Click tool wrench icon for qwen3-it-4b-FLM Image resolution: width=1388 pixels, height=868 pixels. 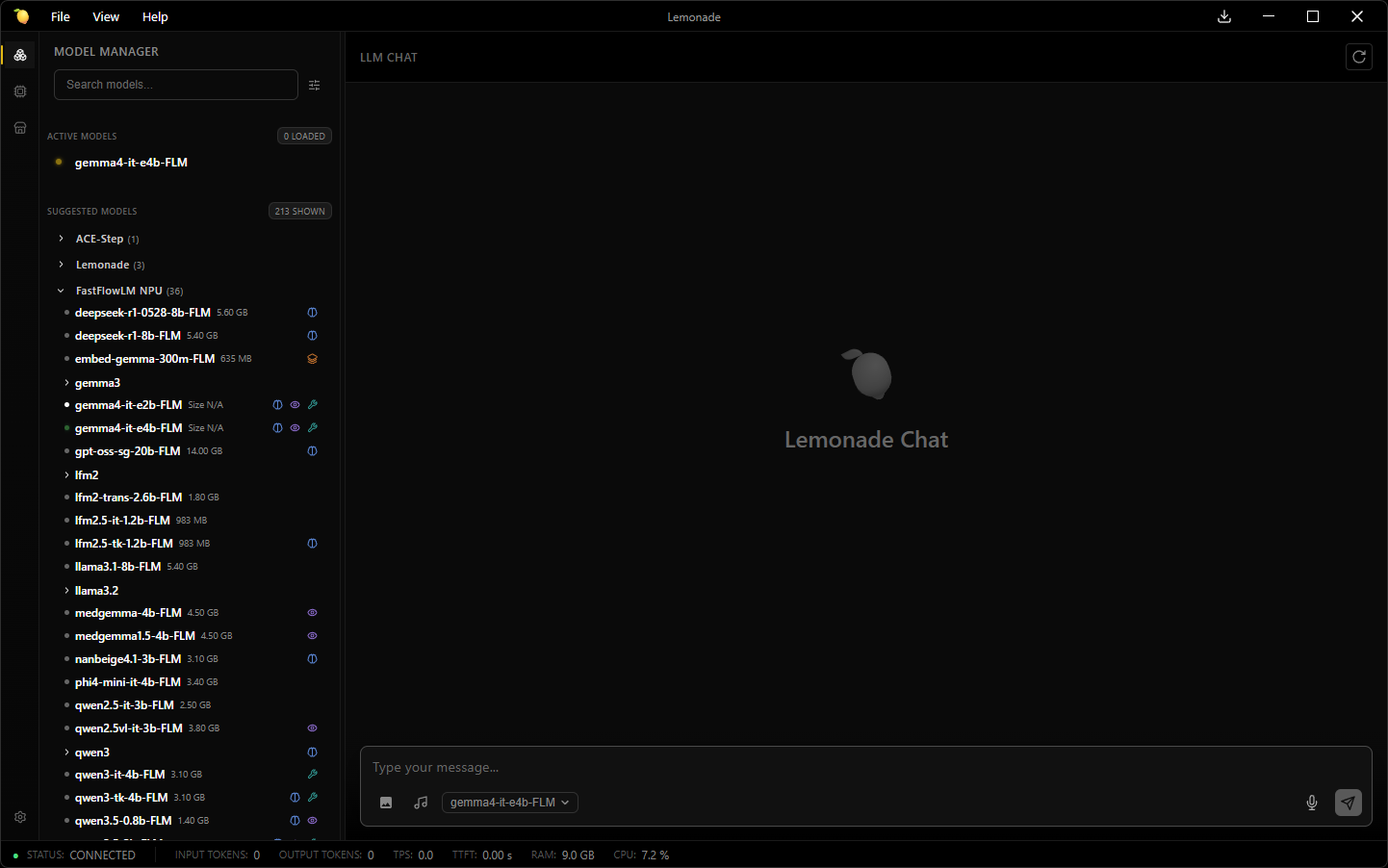(313, 775)
